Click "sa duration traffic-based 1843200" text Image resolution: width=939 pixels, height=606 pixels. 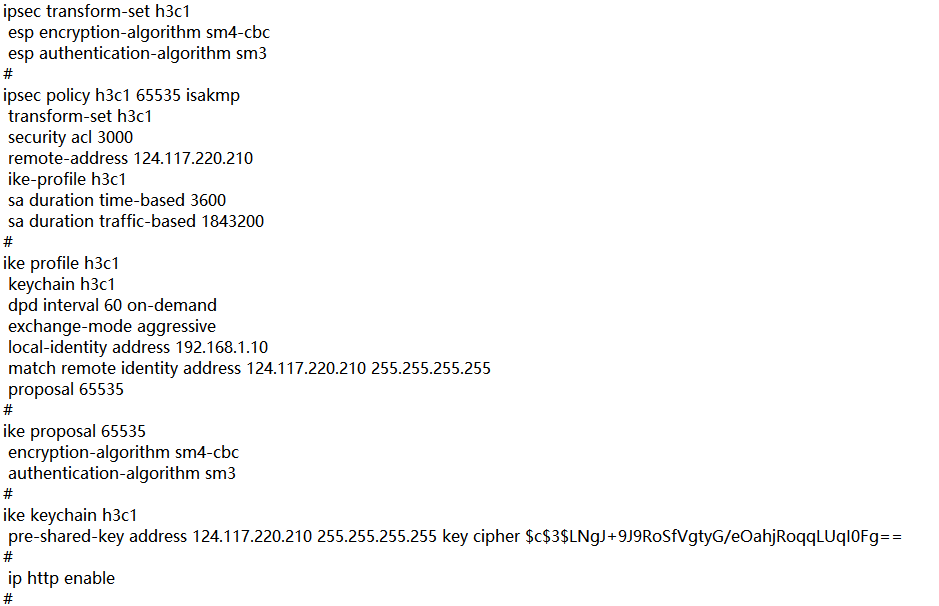pyautogui.click(x=136, y=221)
